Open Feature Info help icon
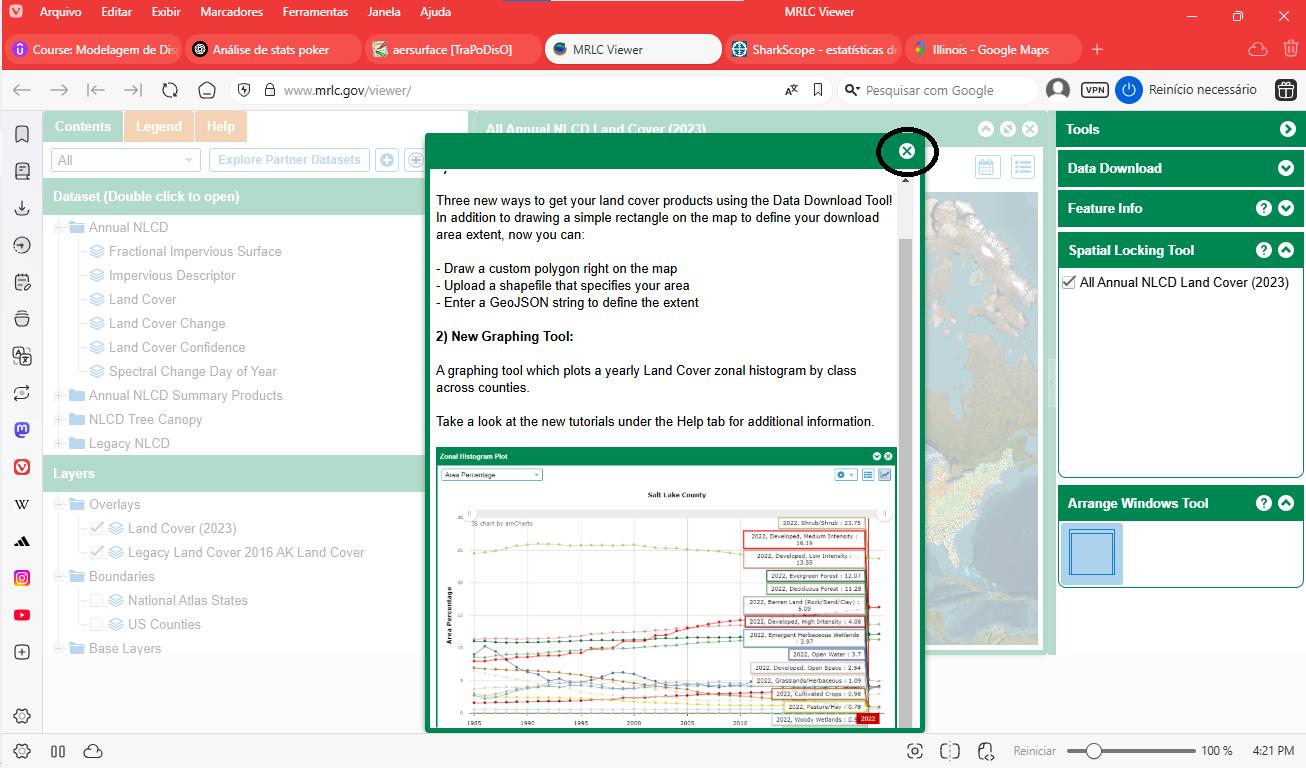 [x=1264, y=208]
